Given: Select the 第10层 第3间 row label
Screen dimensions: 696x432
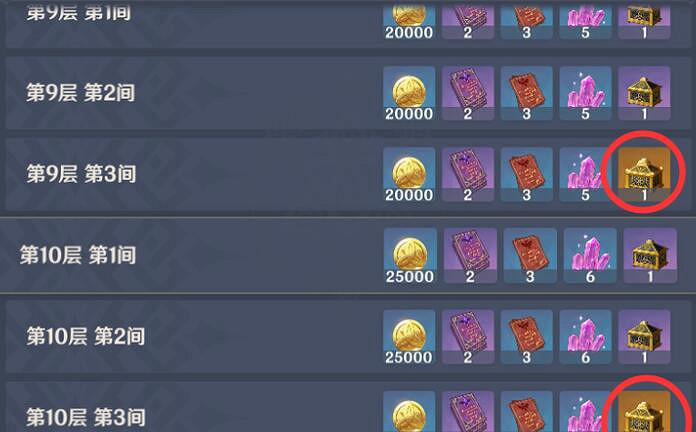Looking at the screenshot, I should (x=86, y=417).
